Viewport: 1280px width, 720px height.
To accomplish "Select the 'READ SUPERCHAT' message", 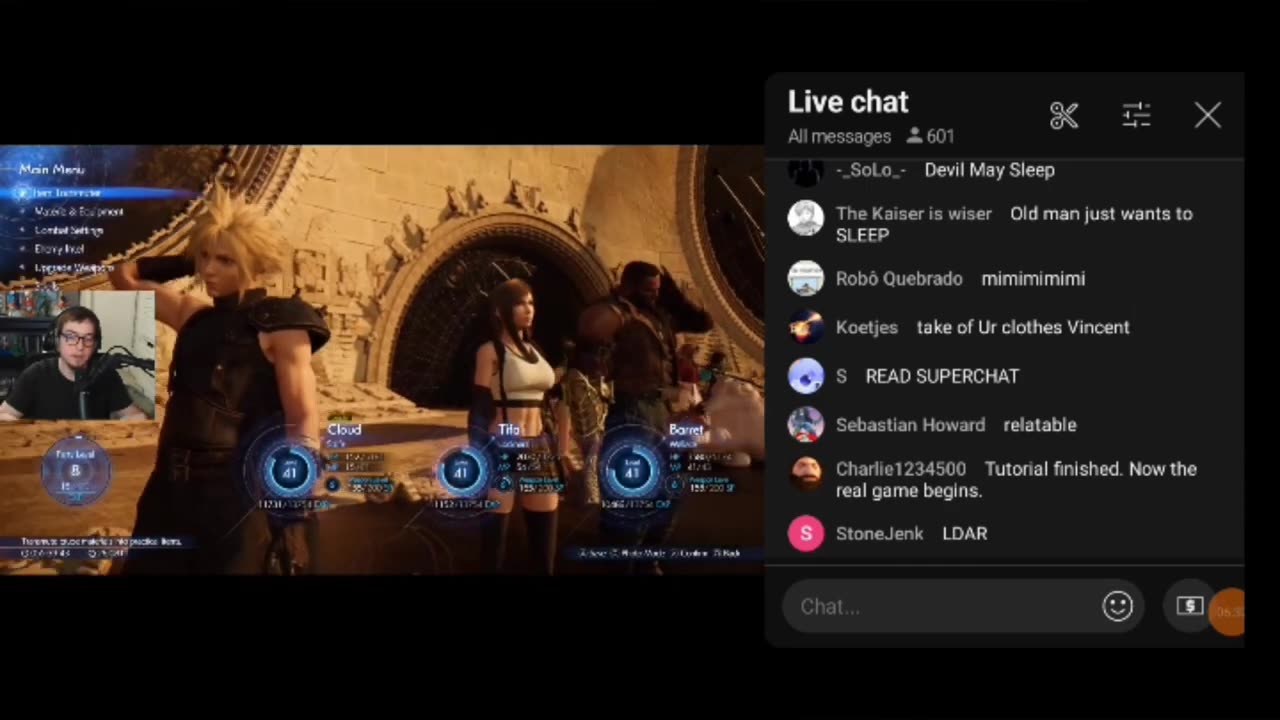I will pos(942,376).
